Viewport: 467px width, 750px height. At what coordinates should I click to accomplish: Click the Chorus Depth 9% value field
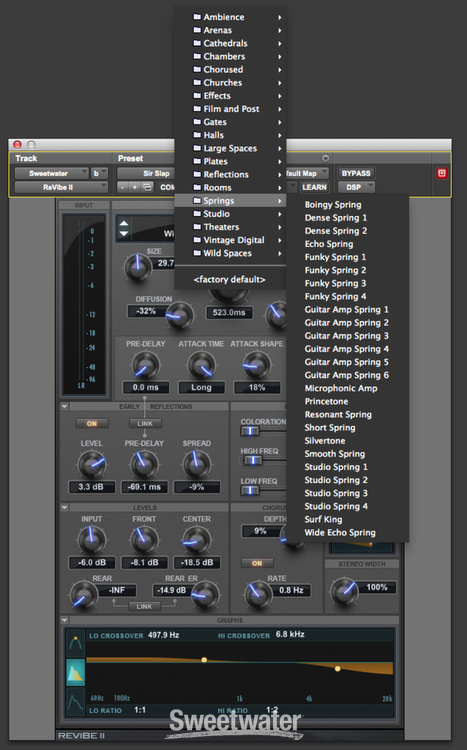[260, 531]
